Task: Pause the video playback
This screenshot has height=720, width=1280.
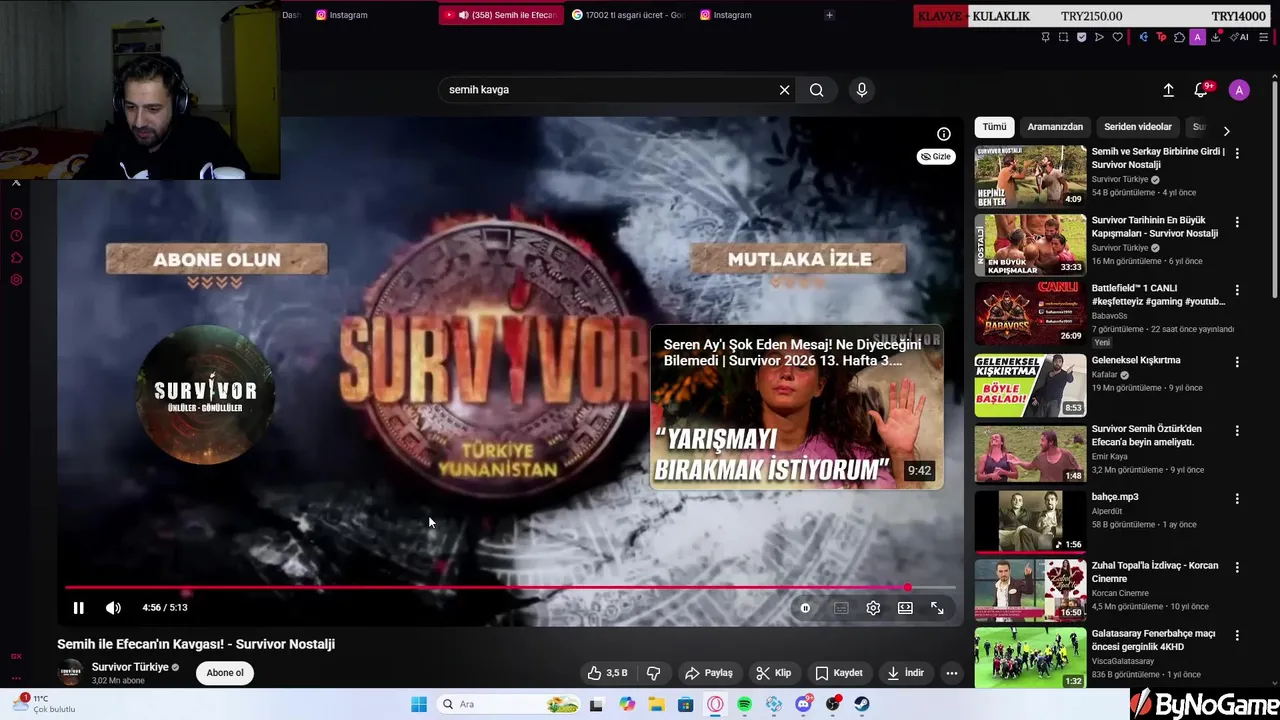Action: [x=78, y=608]
